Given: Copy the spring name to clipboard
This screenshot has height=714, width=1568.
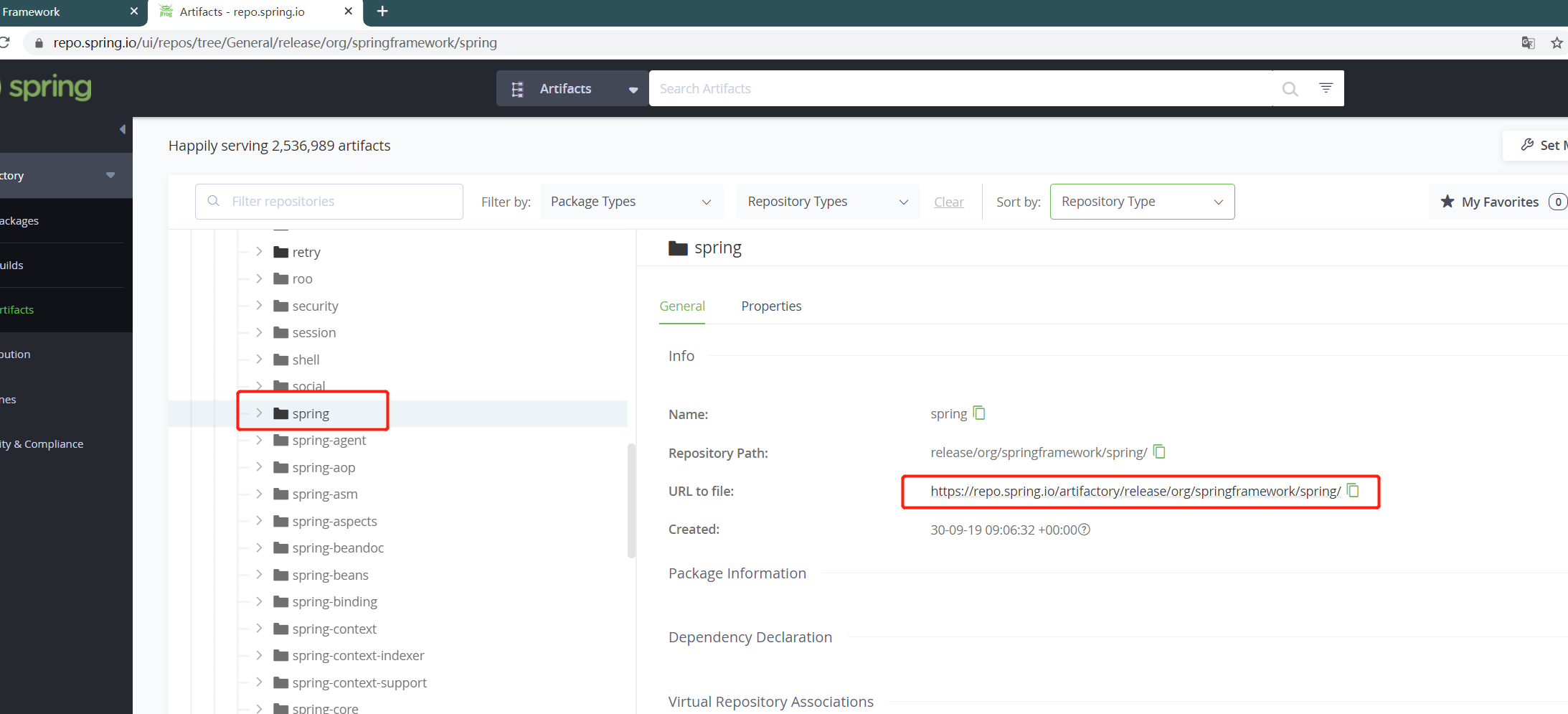Looking at the screenshot, I should point(979,413).
